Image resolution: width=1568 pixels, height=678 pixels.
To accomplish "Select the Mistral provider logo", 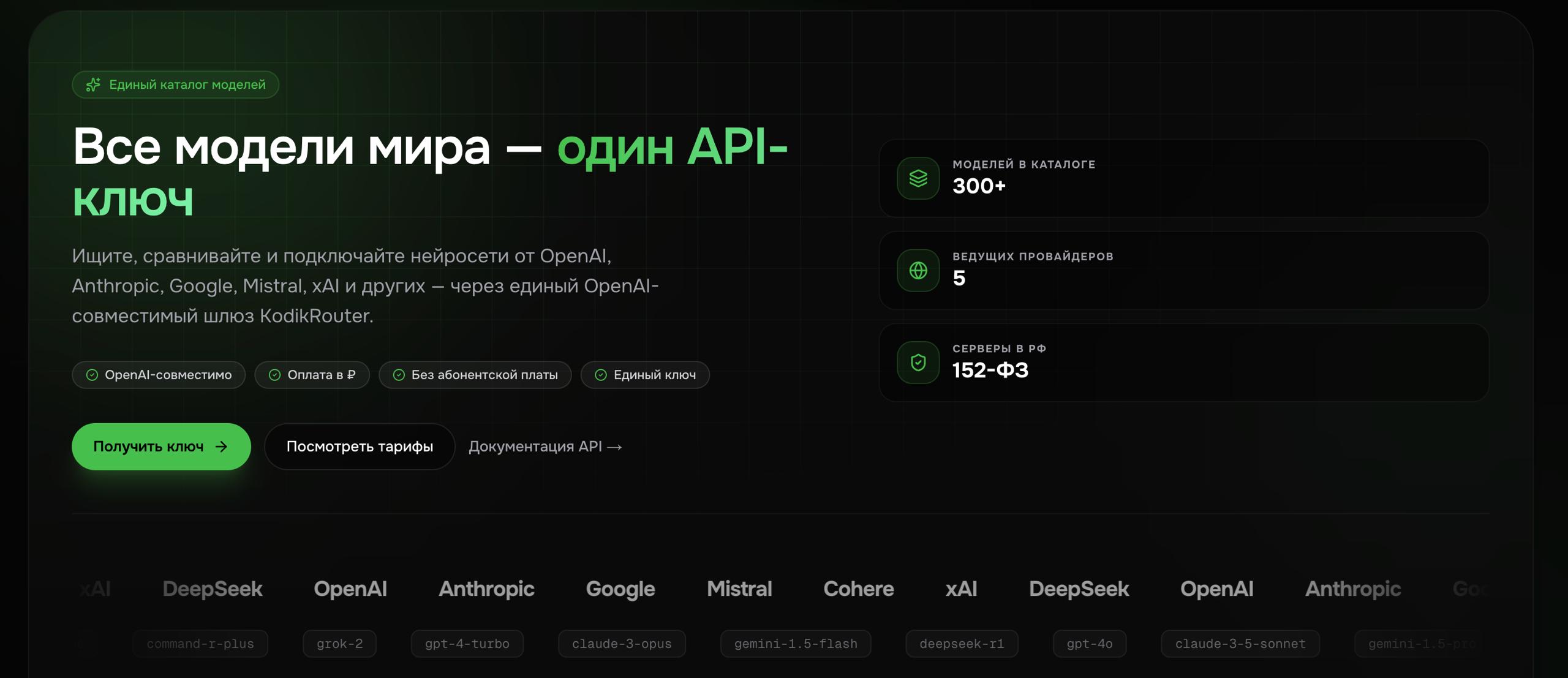I will (739, 589).
